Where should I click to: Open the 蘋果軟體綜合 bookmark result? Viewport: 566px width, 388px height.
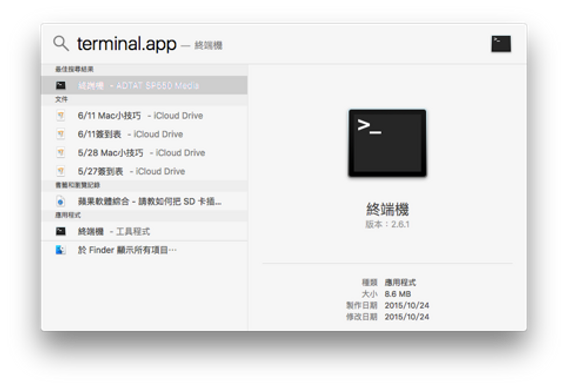pos(144,201)
